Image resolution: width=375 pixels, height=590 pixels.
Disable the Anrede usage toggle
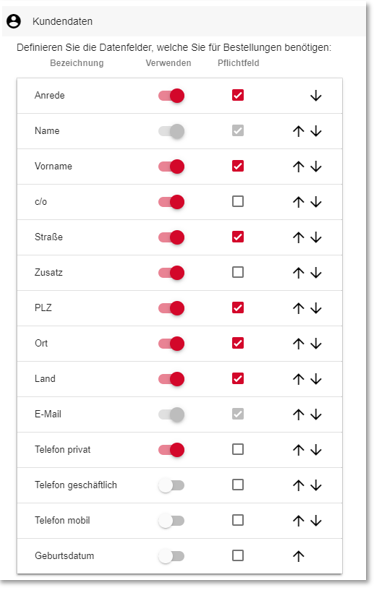(171, 96)
